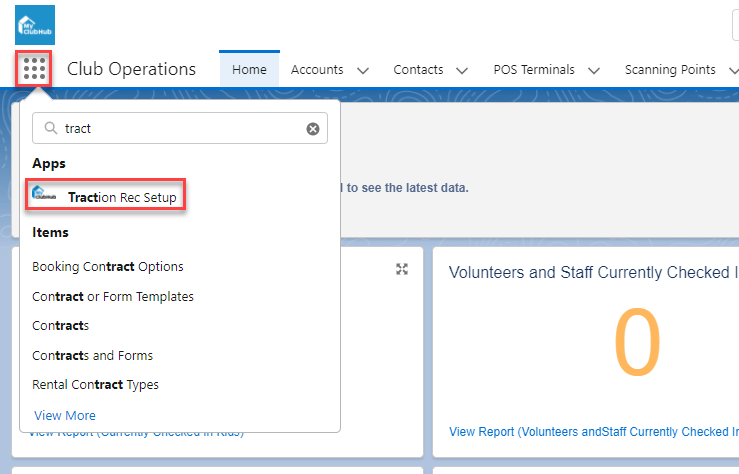This screenshot has width=739, height=474.
Task: Expand the Contacts dropdown chevron
Action: [x=462, y=70]
